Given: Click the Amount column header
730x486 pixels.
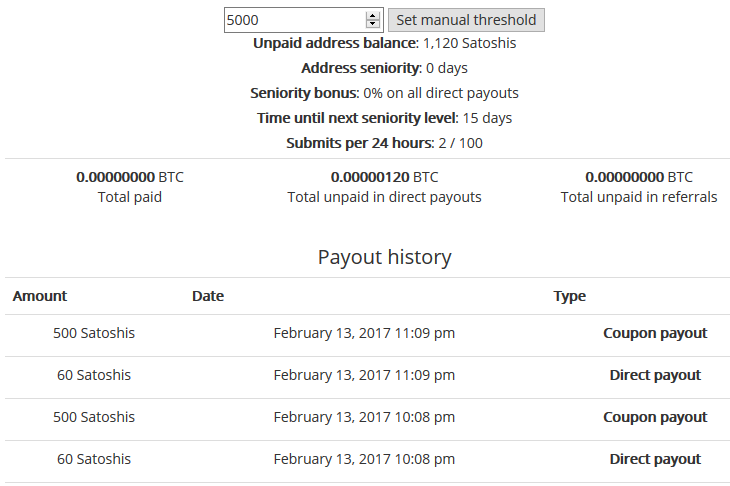Looking at the screenshot, I should [40, 296].
